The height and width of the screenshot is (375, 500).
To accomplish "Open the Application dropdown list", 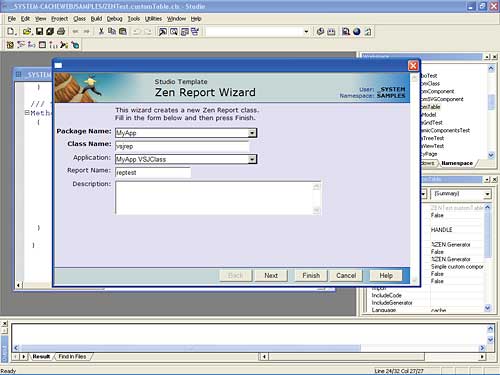I will (252, 159).
